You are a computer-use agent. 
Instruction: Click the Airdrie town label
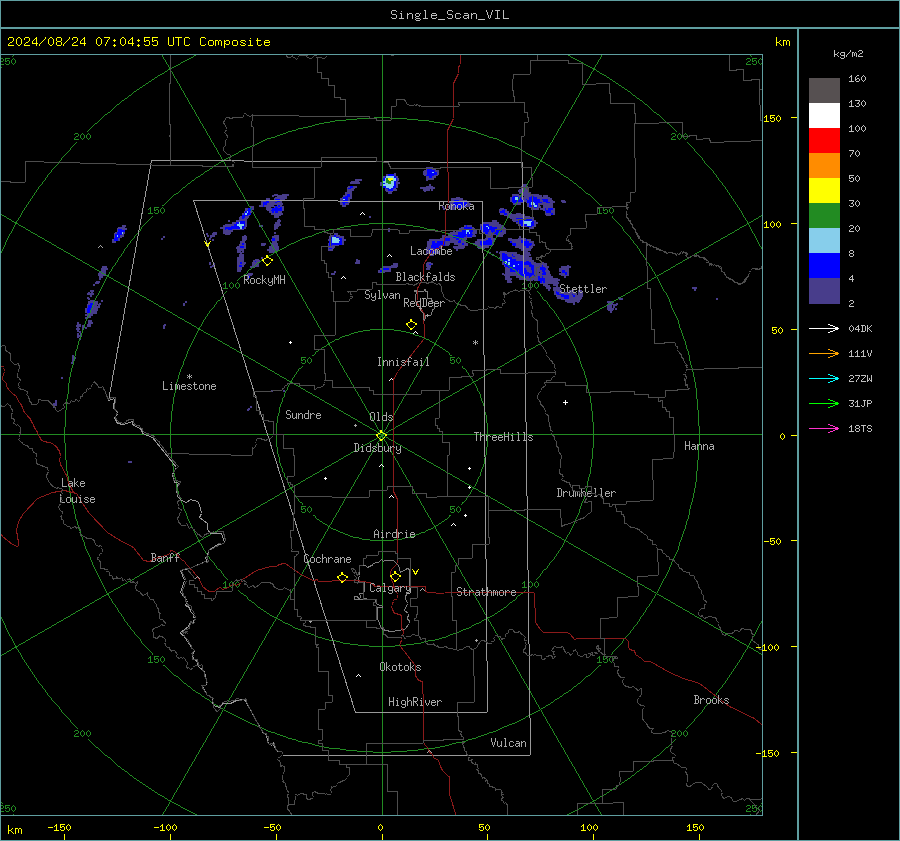[394, 534]
